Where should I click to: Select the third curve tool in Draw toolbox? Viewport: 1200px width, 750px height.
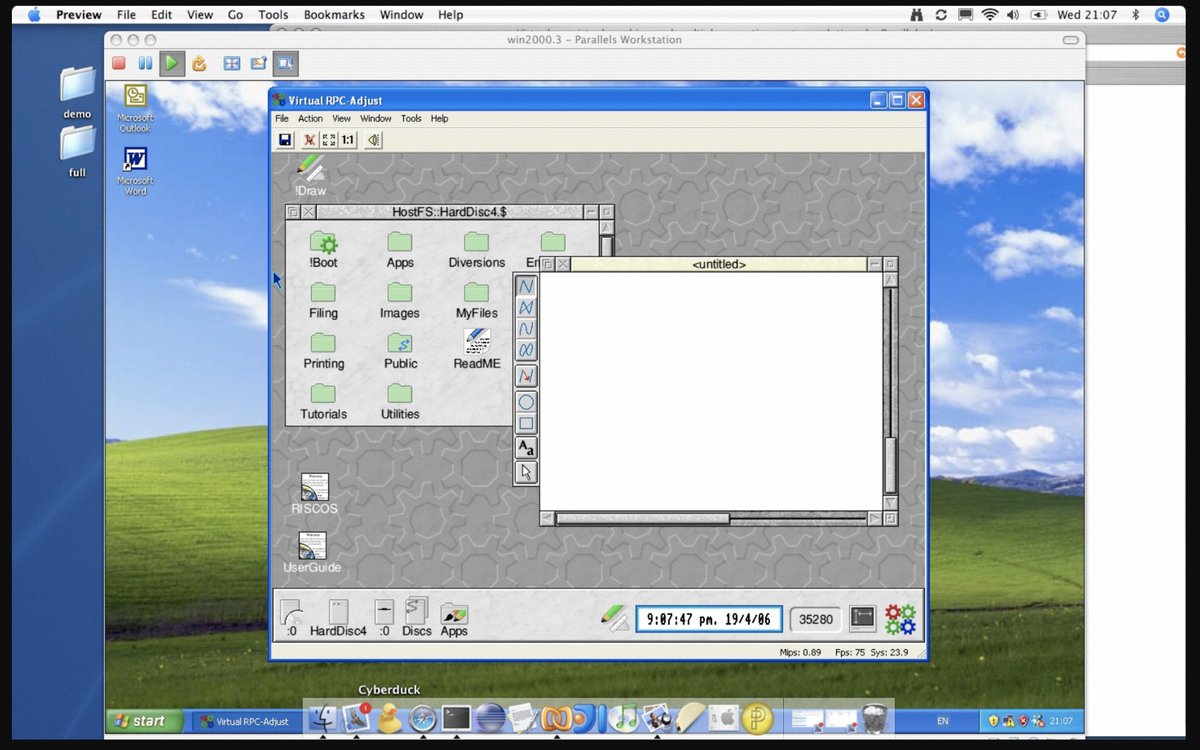526,328
